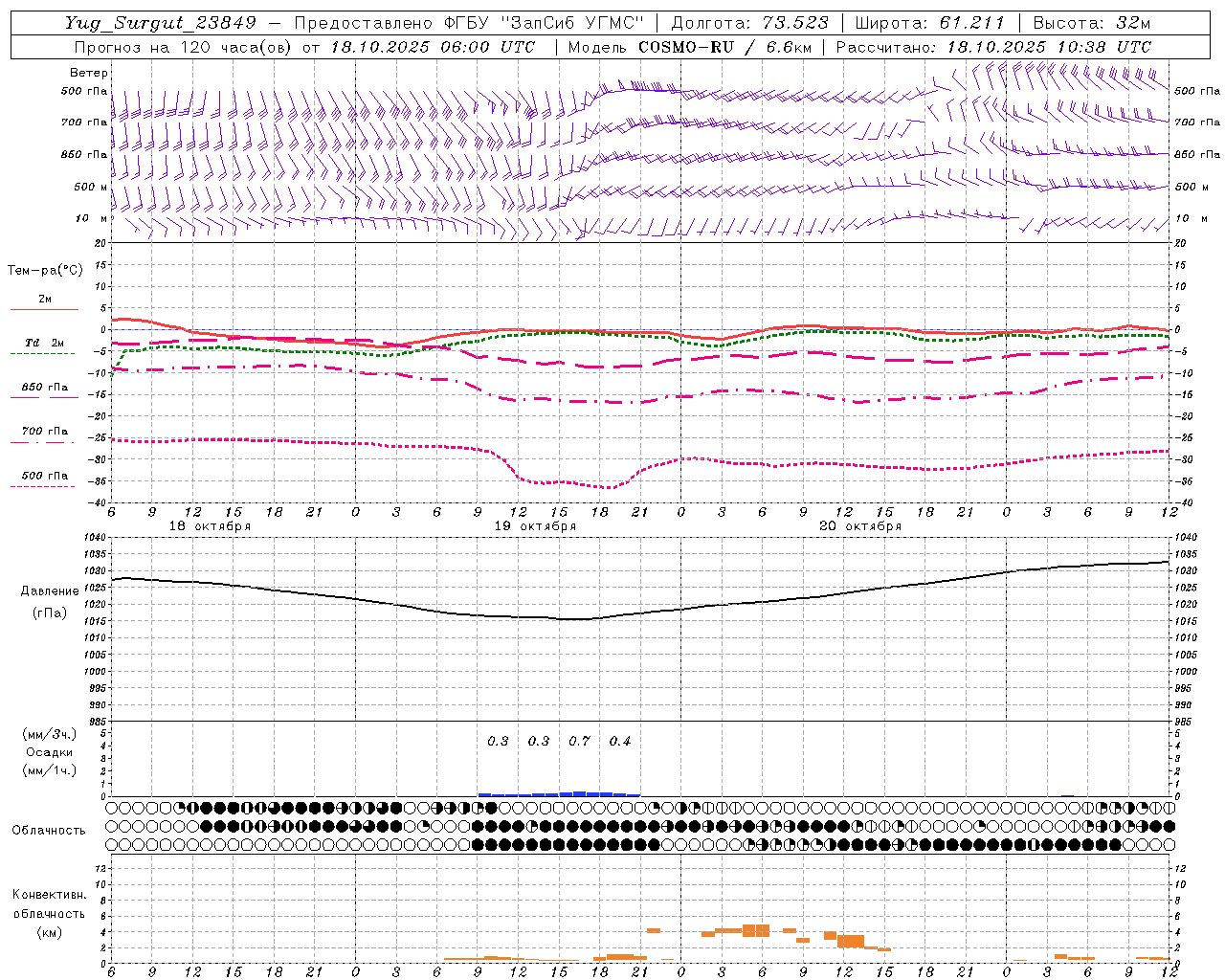This screenshot has width=1225, height=980.
Task: Click the 18 октября date label
Action: tap(210, 526)
